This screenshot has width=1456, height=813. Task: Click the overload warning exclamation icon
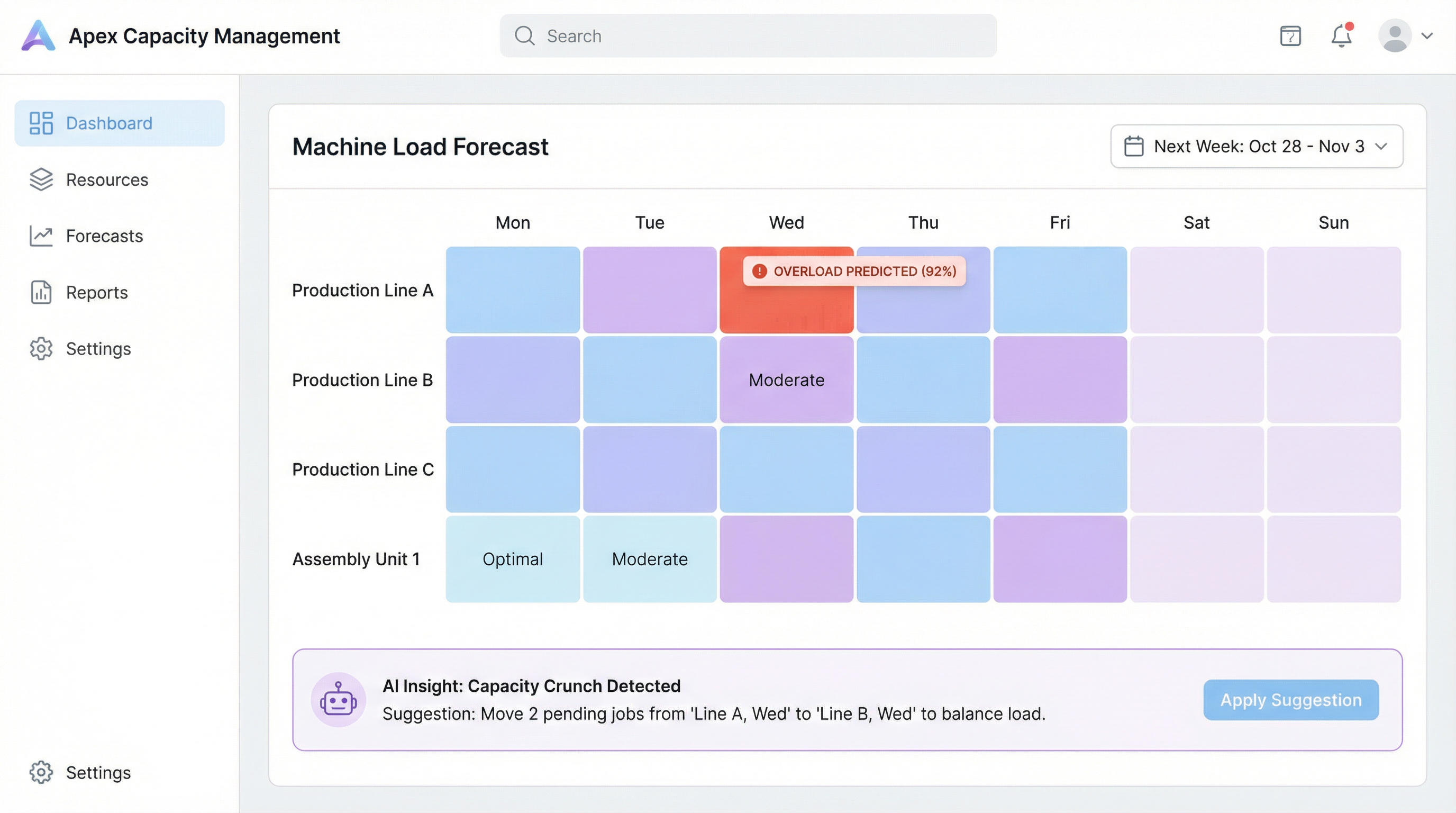pyautogui.click(x=759, y=272)
